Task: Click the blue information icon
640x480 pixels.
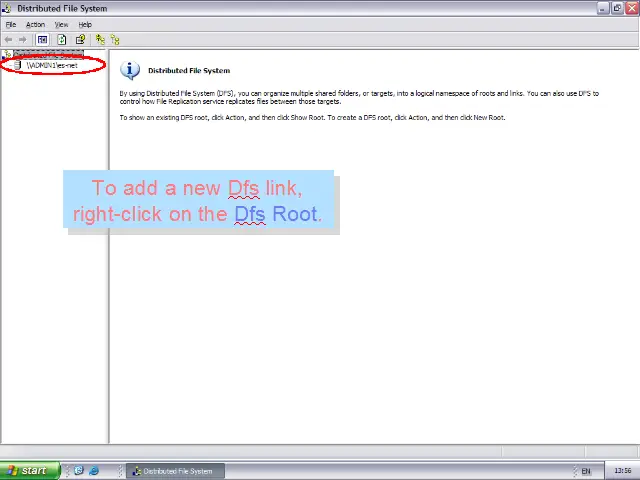Action: coord(130,71)
